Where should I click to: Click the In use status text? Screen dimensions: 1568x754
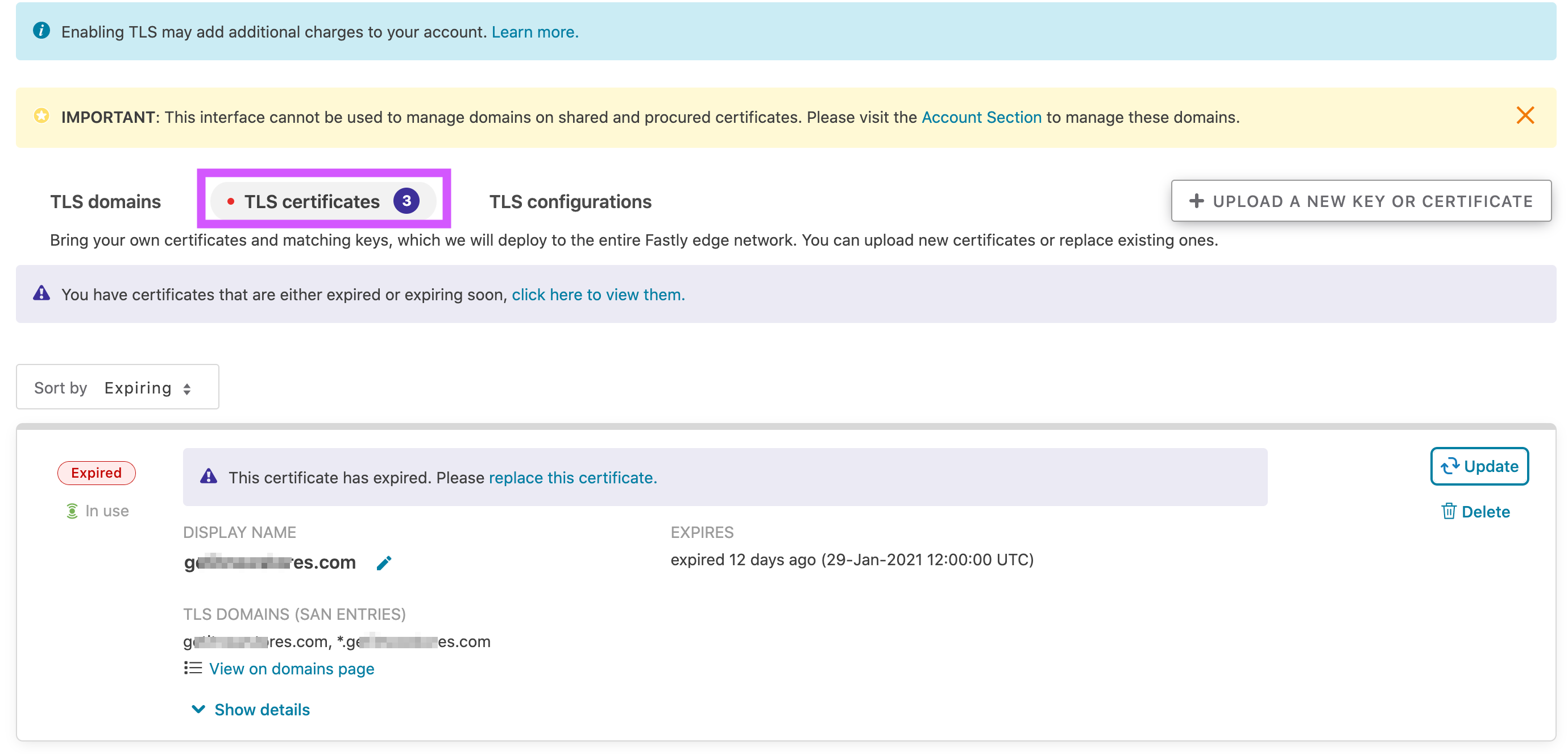(107, 511)
